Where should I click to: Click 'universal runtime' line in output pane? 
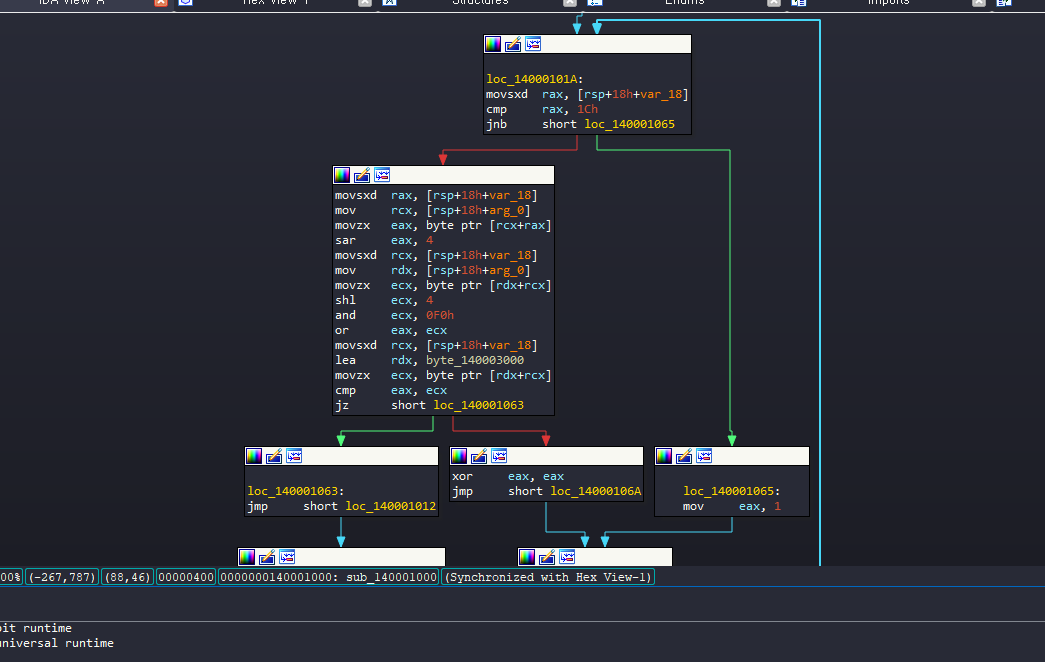point(57,643)
